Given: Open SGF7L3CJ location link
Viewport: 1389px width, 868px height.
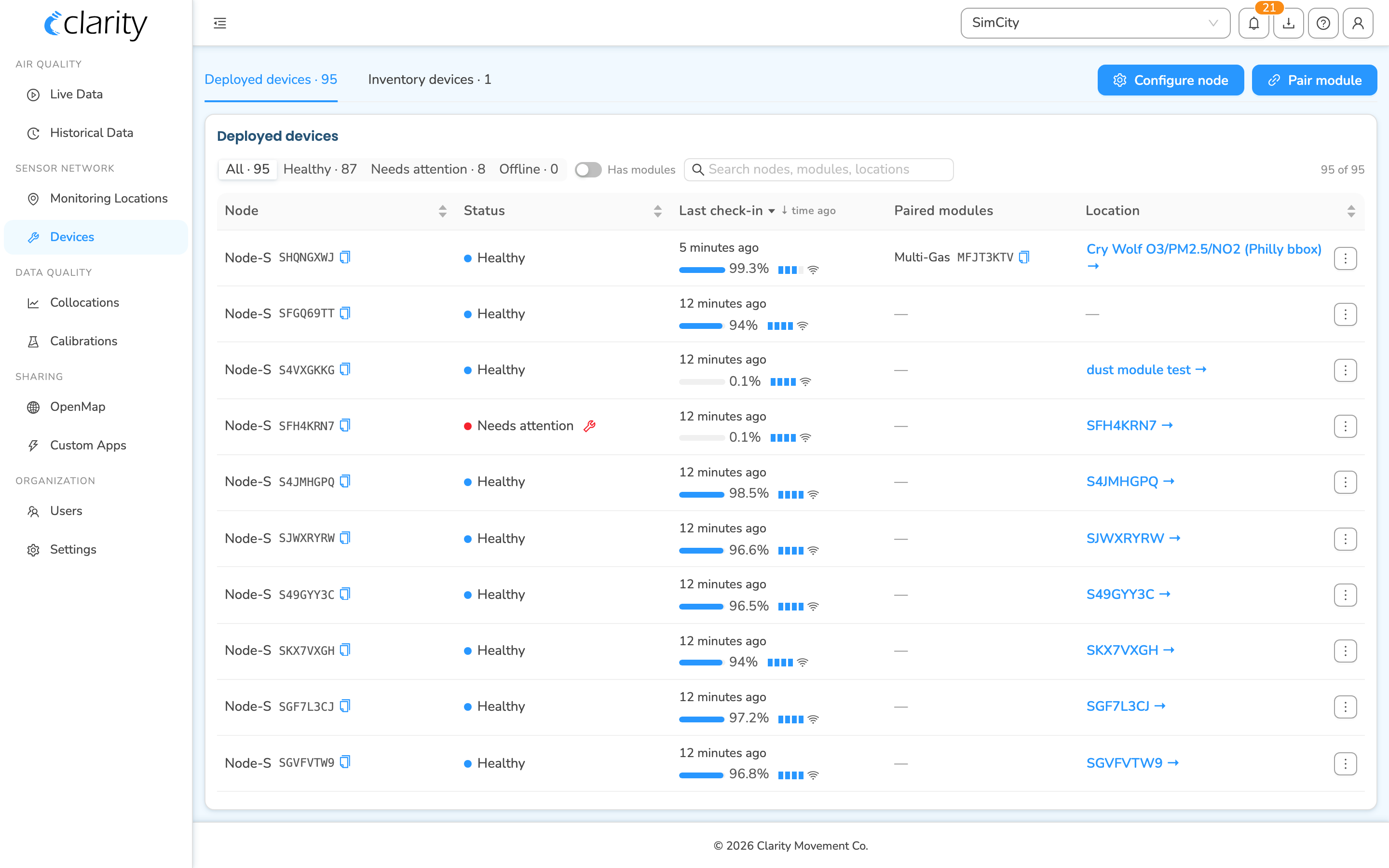Looking at the screenshot, I should (1126, 706).
